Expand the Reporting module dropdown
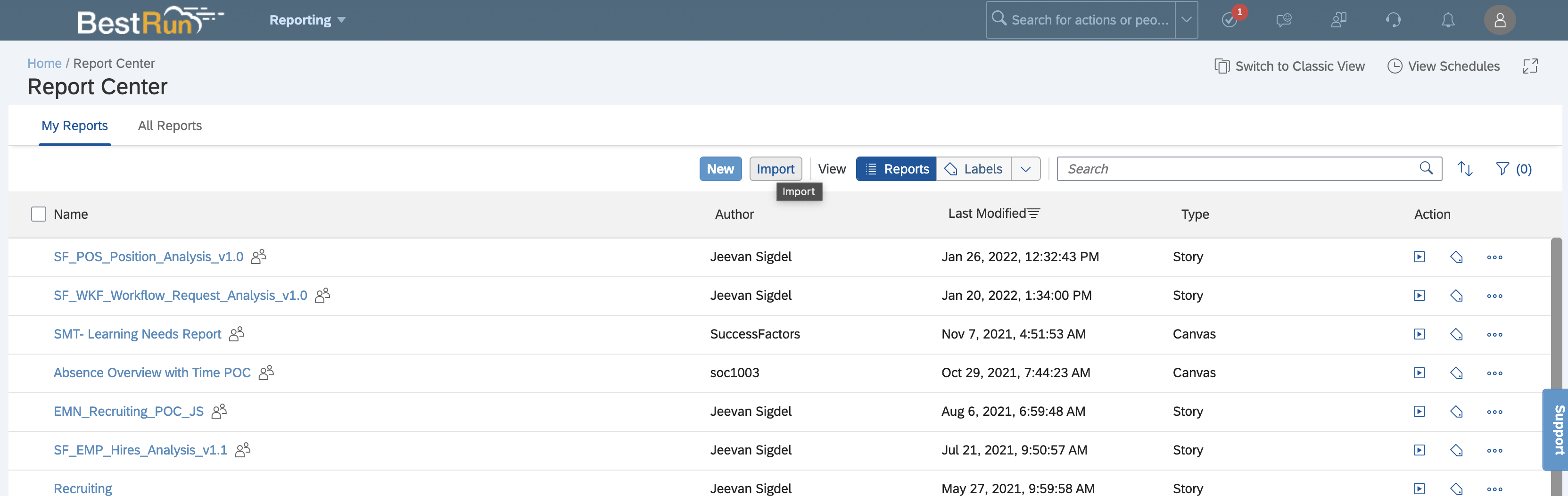The width and height of the screenshot is (1568, 496). pos(307,20)
